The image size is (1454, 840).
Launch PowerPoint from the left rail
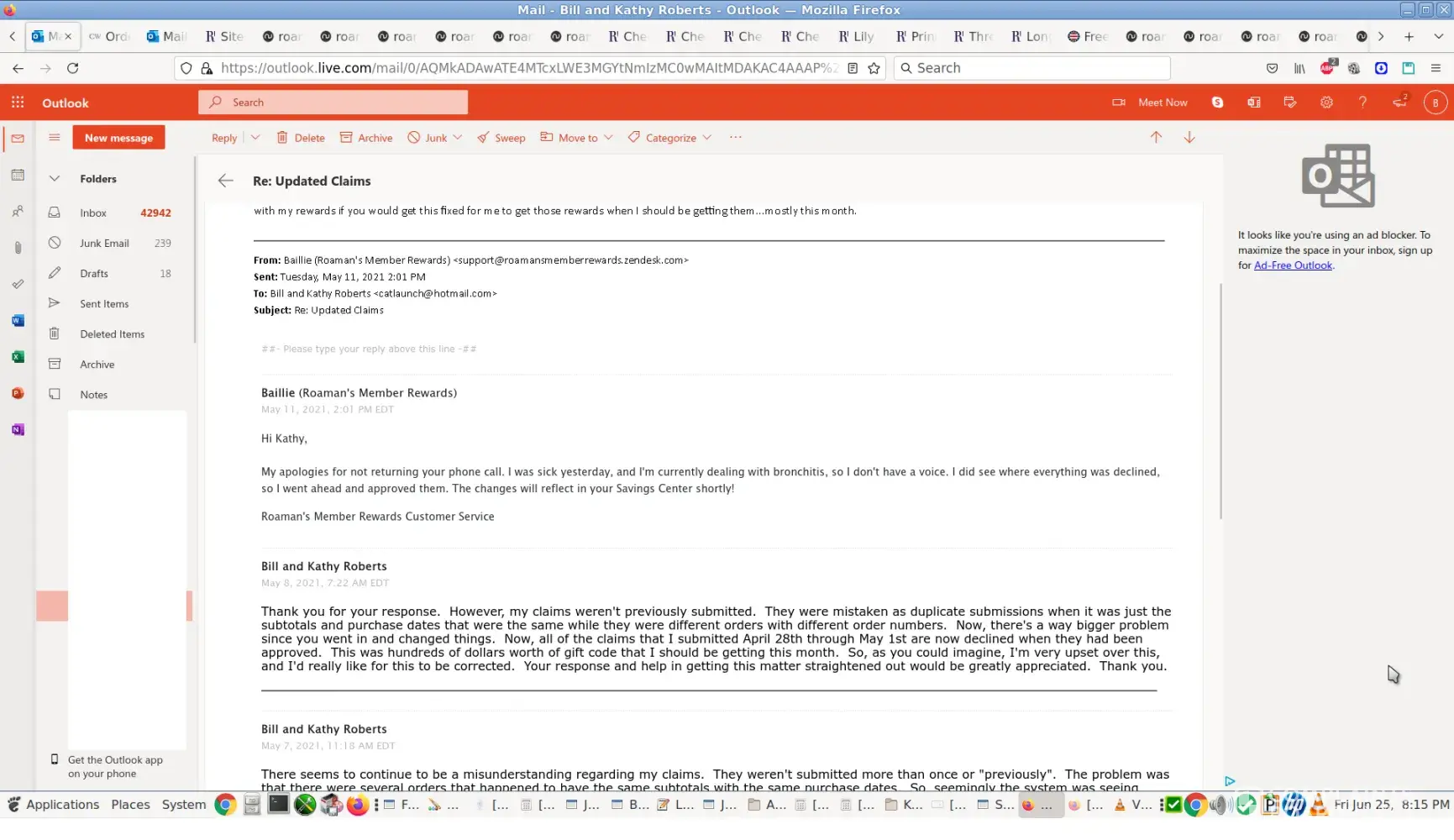[x=18, y=393]
